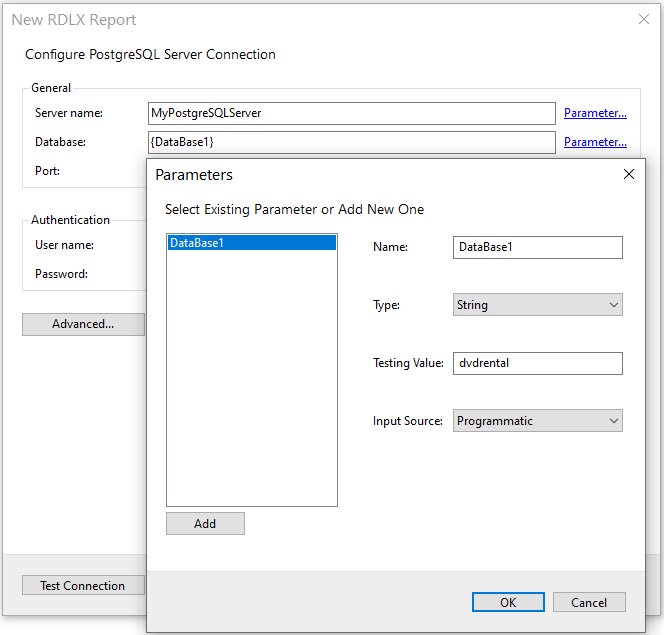Image resolution: width=664 pixels, height=635 pixels.
Task: Click the Test Connection button
Action: tap(83, 585)
